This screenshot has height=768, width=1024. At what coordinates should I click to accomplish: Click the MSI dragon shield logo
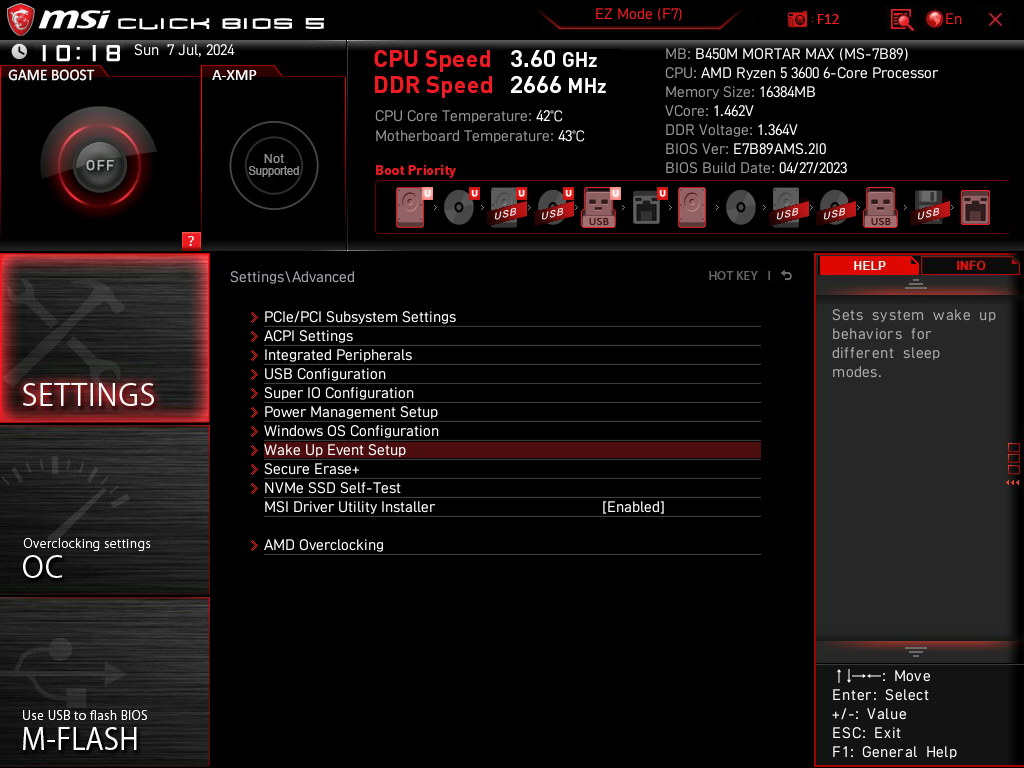click(x=20, y=20)
